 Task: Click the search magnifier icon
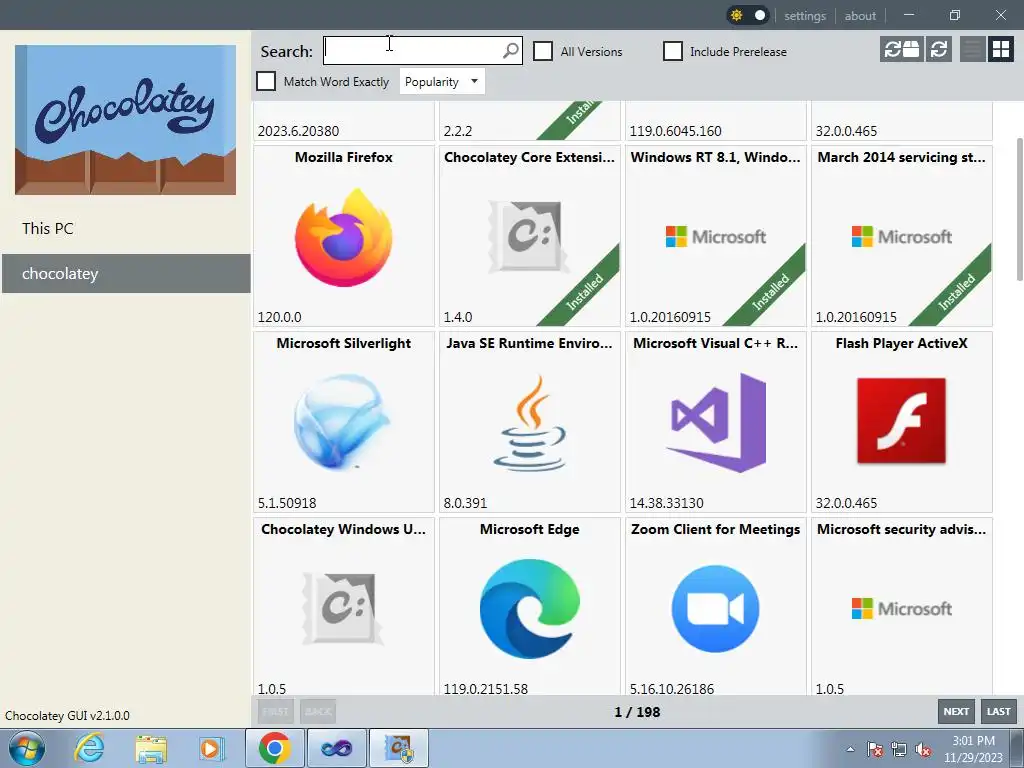[x=511, y=50]
